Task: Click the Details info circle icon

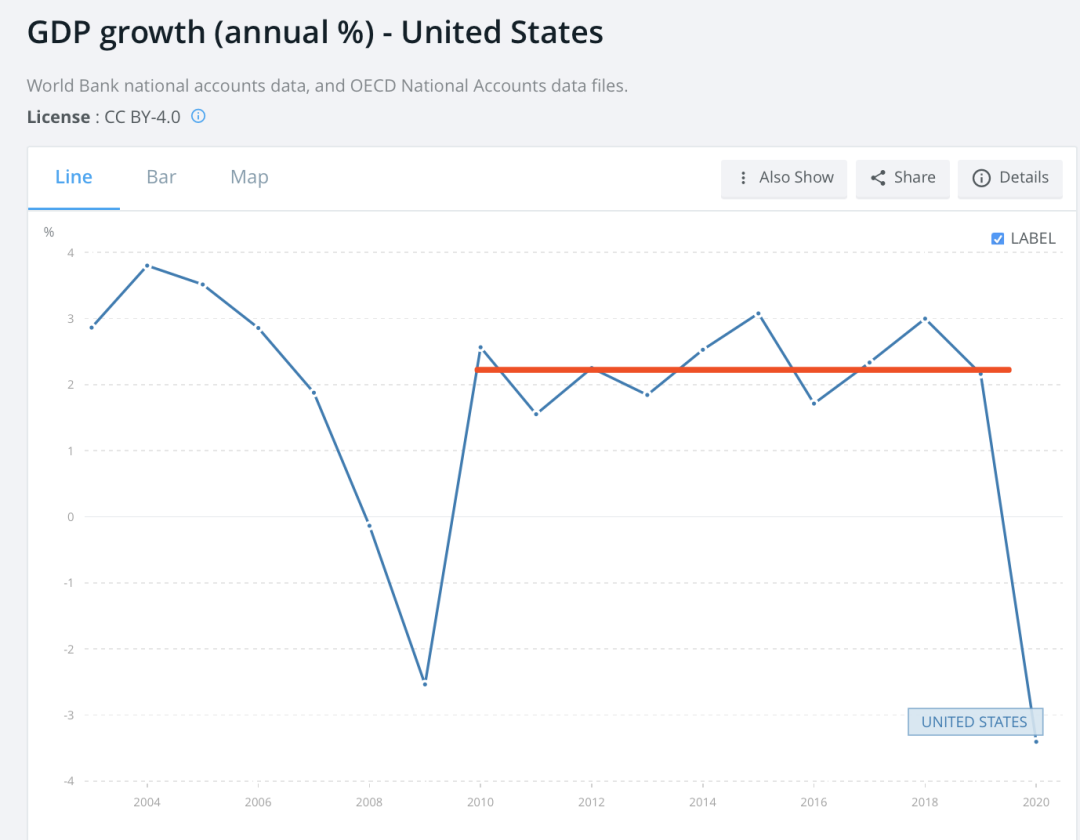Action: point(981,178)
